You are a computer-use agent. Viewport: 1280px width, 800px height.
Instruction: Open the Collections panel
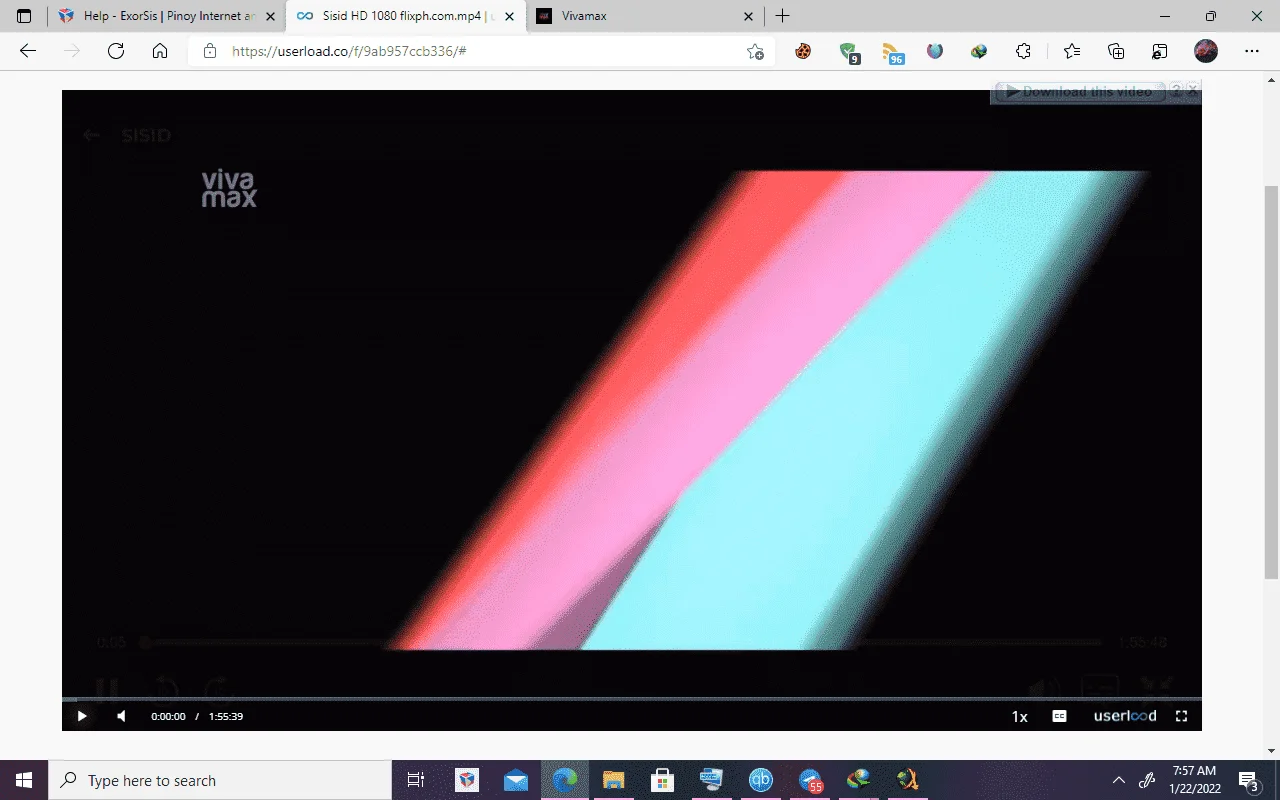click(1116, 51)
